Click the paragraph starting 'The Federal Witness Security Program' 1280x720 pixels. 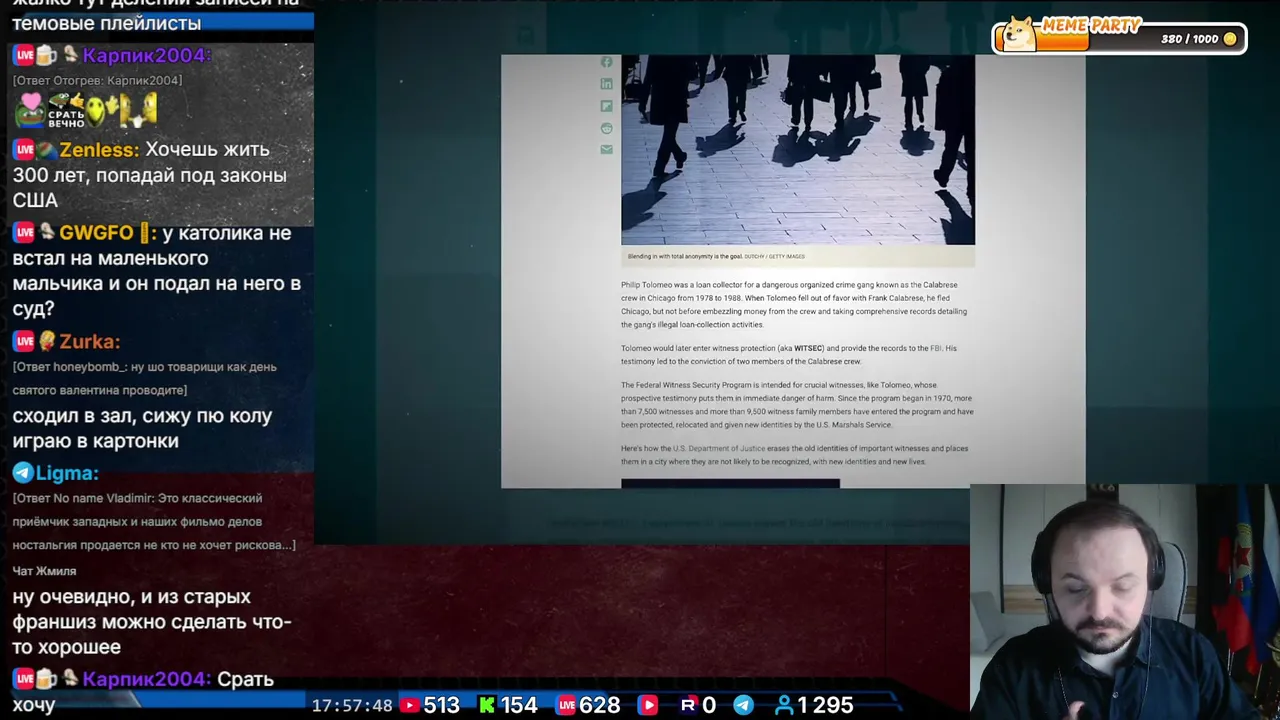pos(797,405)
